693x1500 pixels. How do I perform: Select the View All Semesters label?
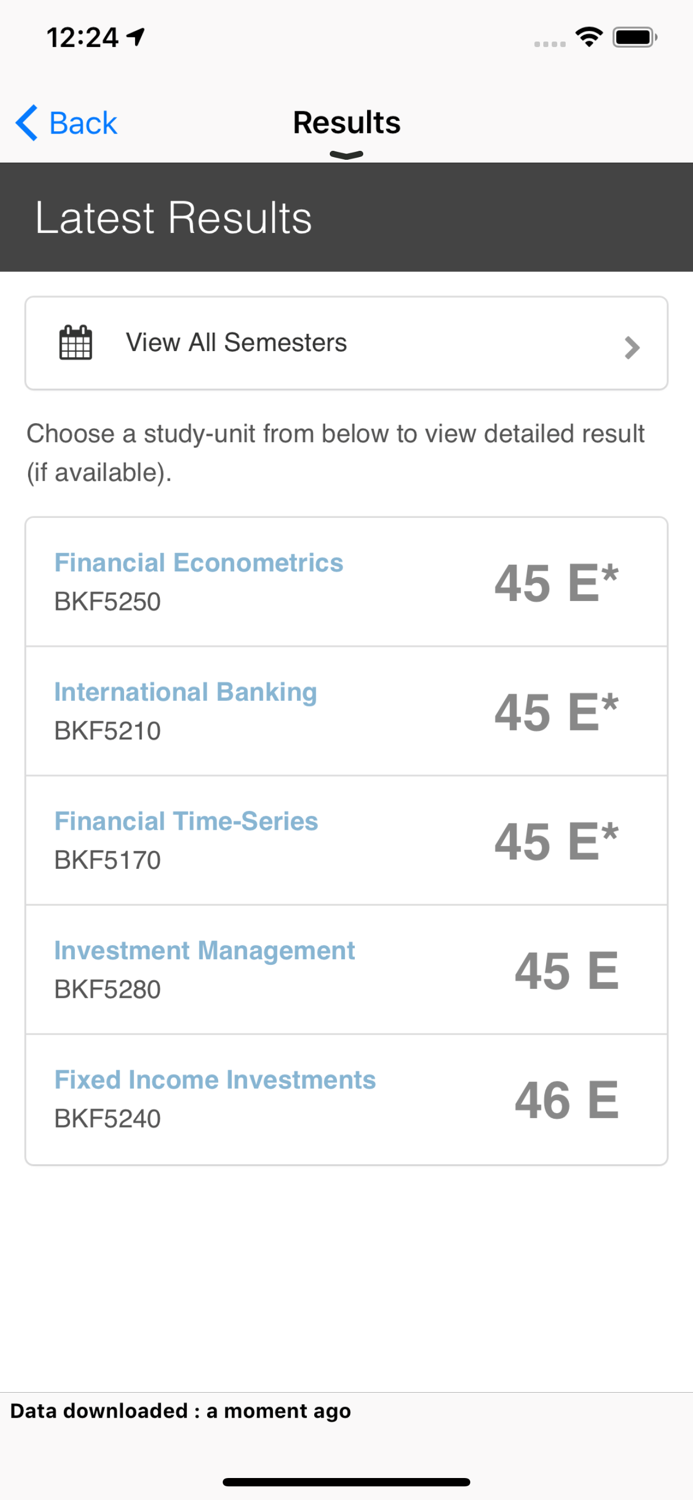[x=236, y=343]
